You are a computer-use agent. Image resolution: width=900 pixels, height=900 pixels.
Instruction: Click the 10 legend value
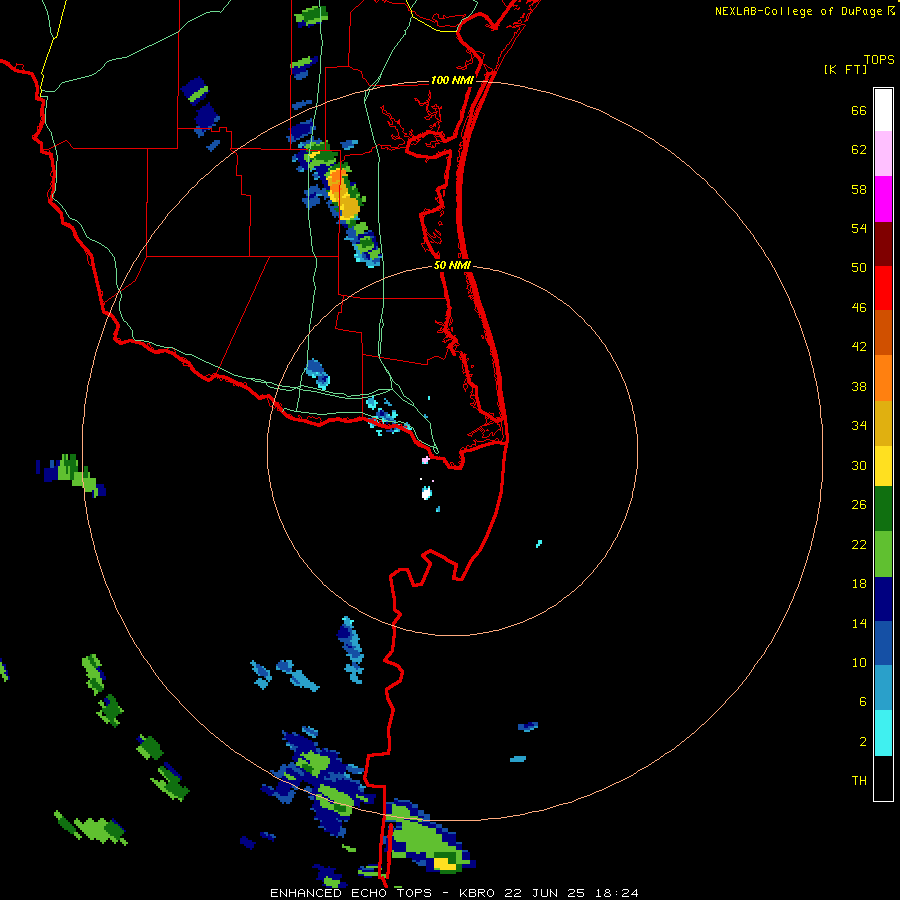(x=859, y=662)
